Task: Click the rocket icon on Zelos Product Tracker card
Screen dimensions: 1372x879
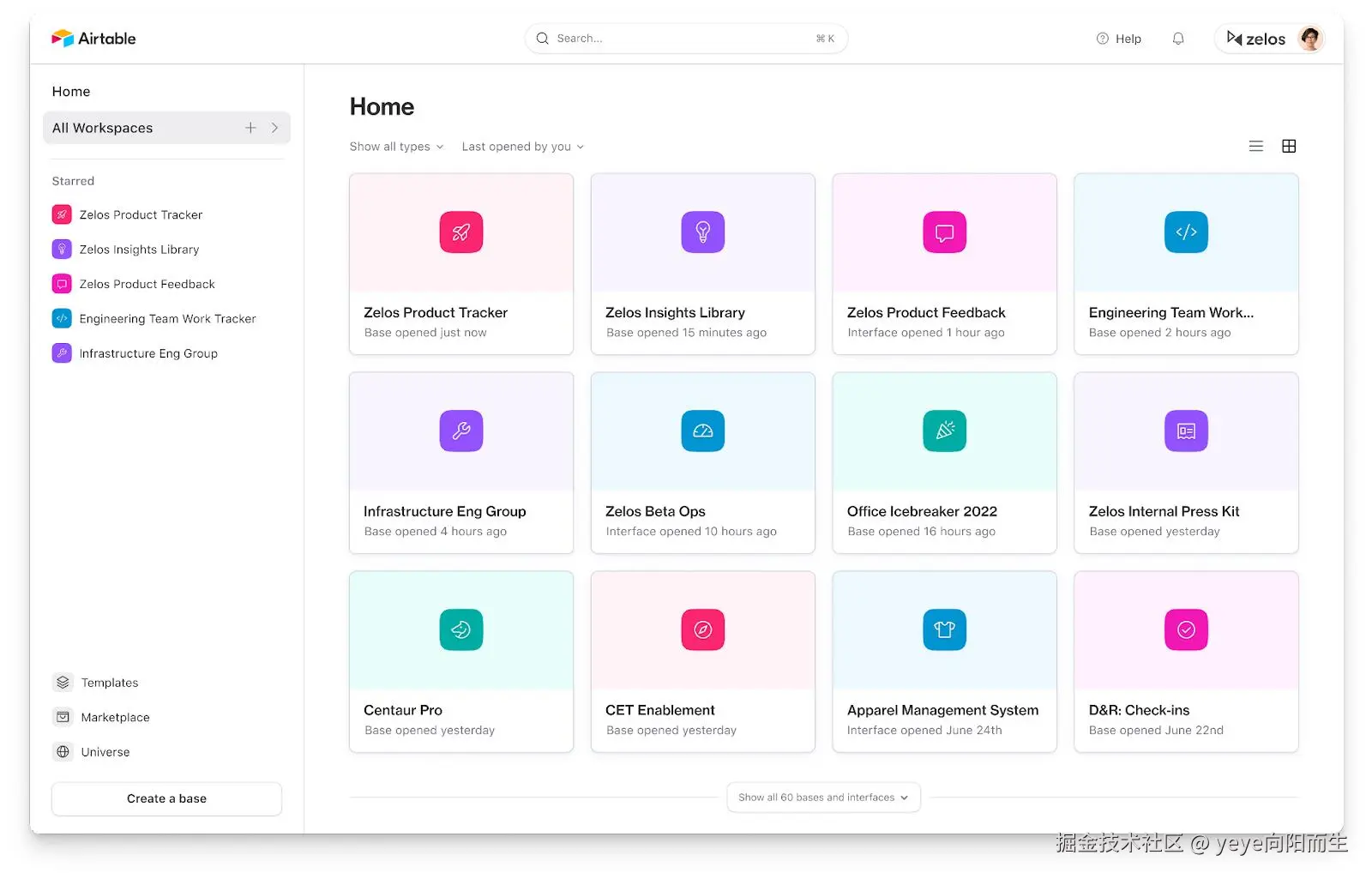Action: (461, 232)
